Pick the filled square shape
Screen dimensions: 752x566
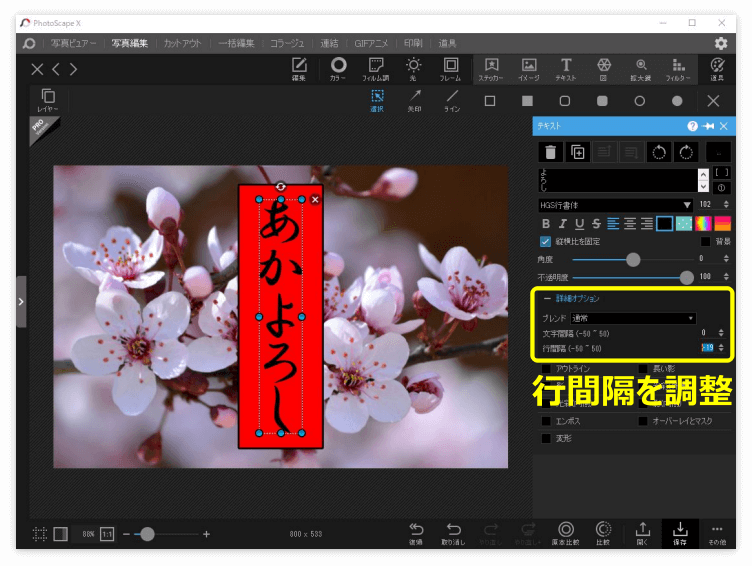(x=527, y=101)
